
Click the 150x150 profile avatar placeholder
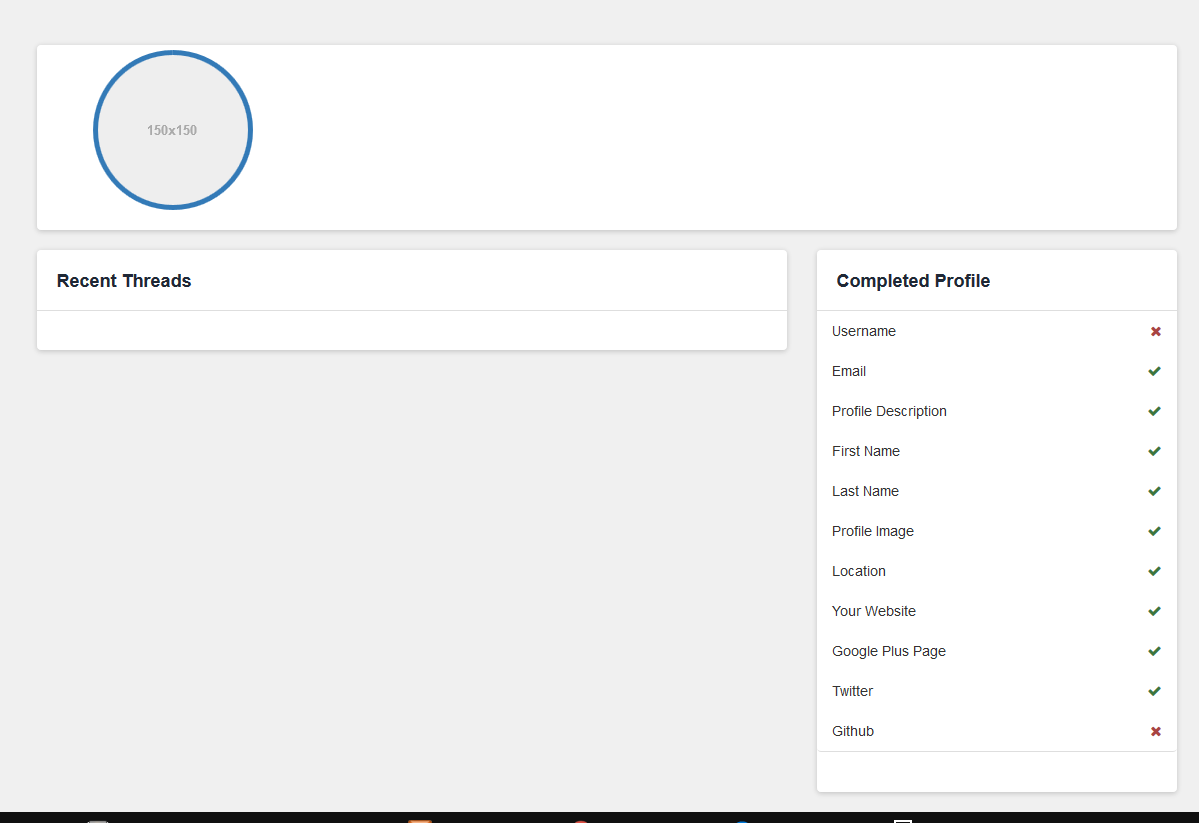pos(173,130)
